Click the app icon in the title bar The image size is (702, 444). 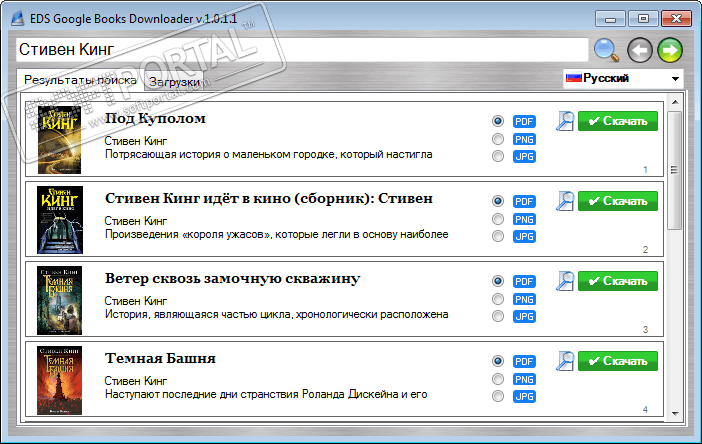17,19
